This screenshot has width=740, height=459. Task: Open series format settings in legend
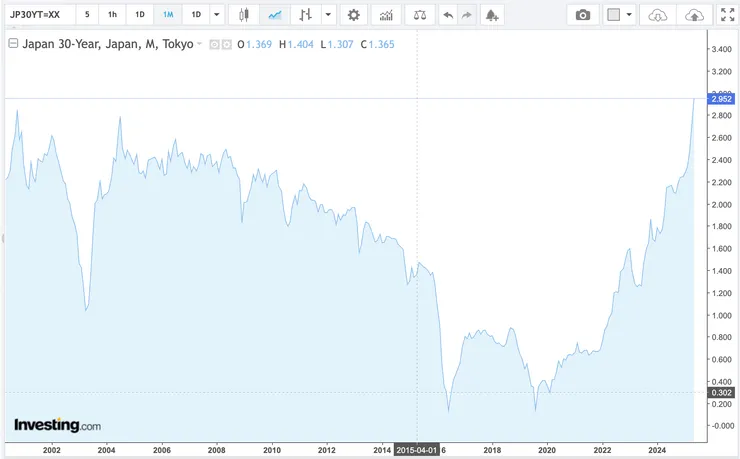pyautogui.click(x=227, y=44)
